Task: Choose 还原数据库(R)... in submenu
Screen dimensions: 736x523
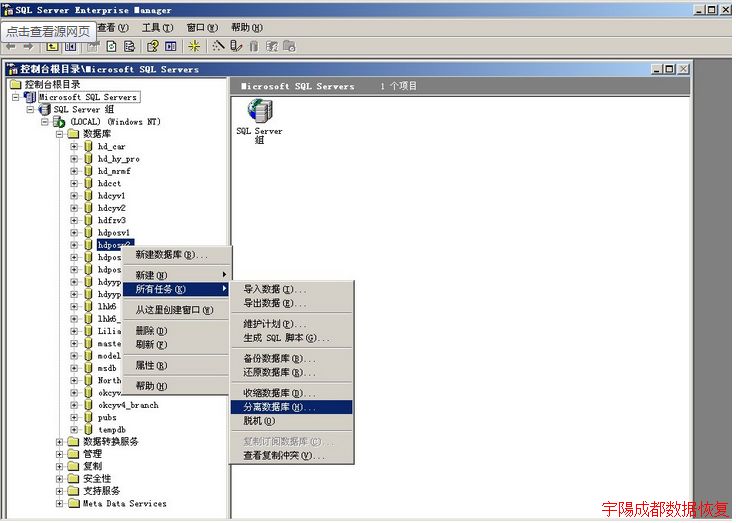Action: tap(291, 372)
